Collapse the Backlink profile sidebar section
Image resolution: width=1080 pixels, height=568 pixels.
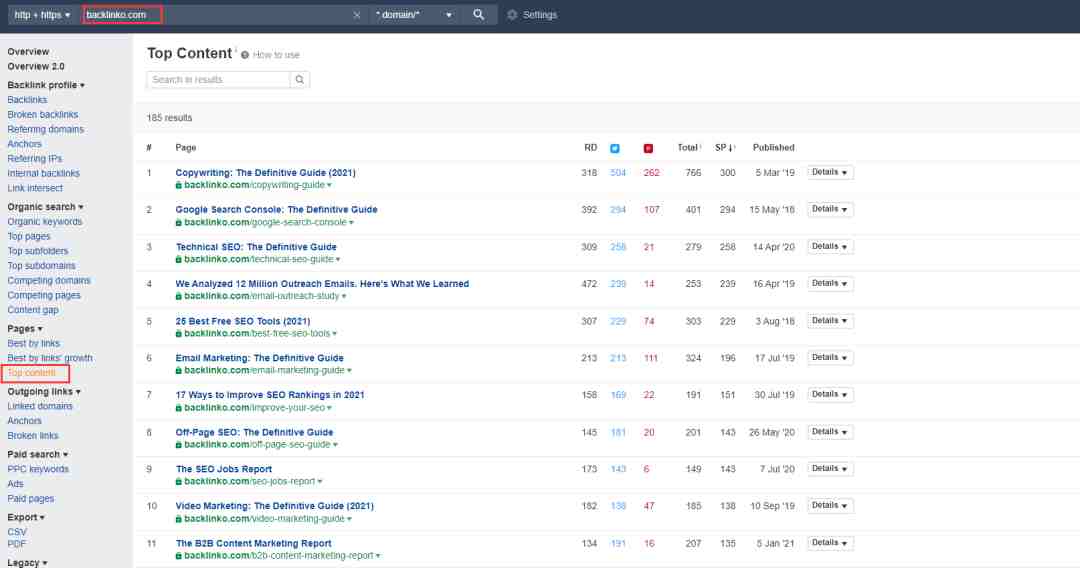coord(46,85)
